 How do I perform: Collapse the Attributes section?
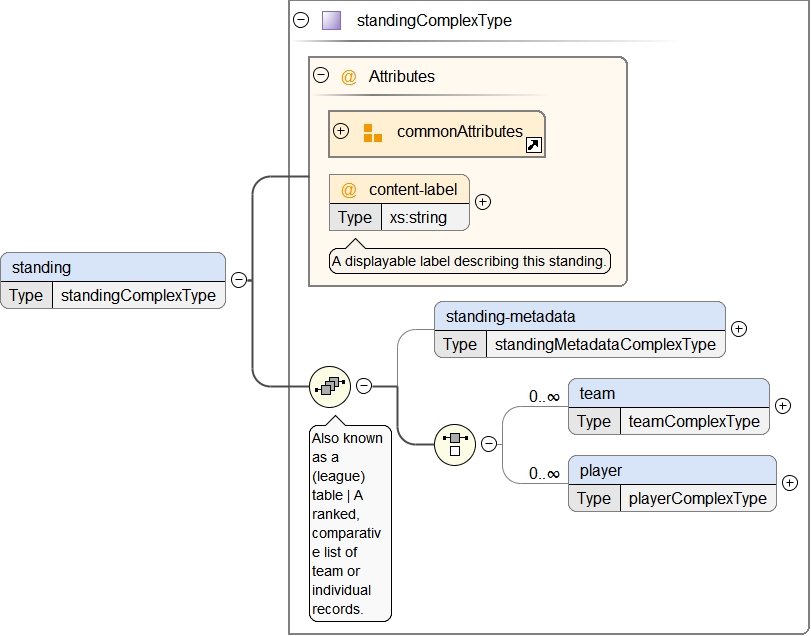[321, 75]
